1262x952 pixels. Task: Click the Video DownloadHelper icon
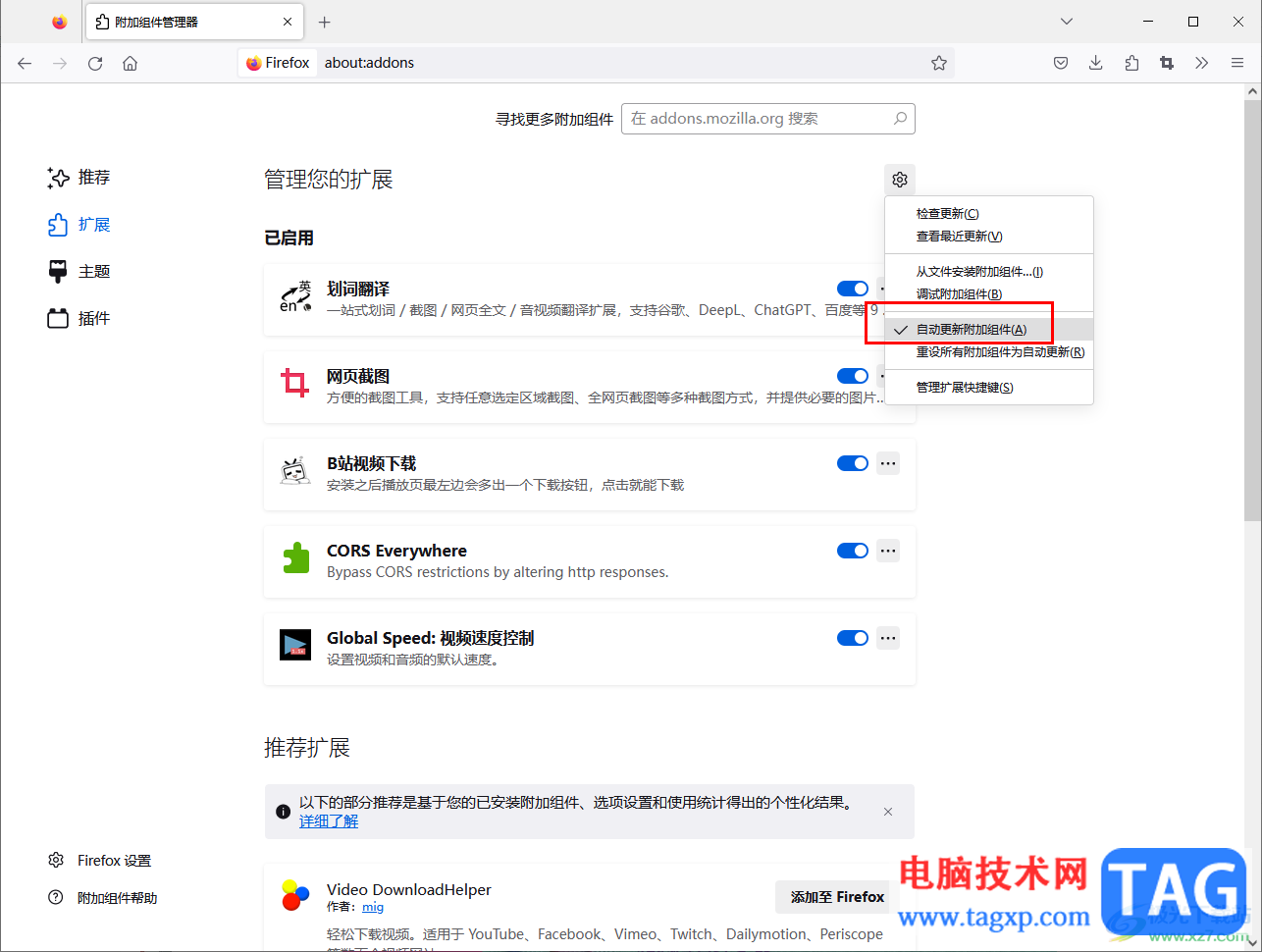295,895
